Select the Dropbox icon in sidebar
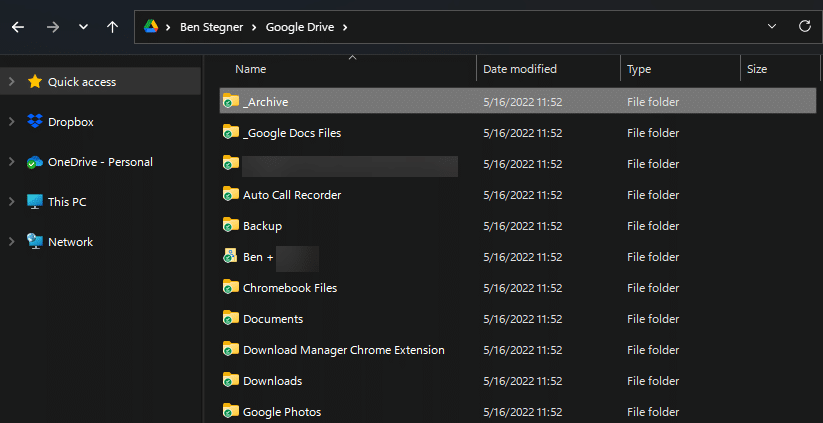 [x=35, y=121]
